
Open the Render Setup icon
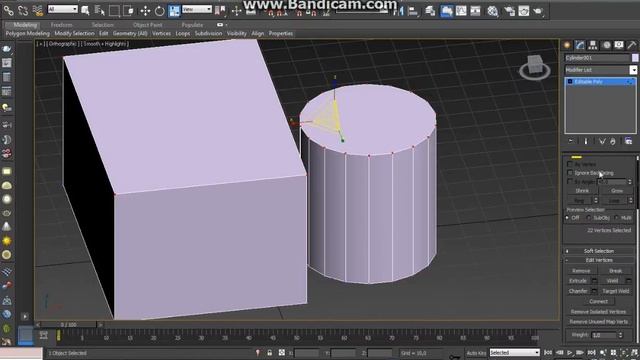509,11
